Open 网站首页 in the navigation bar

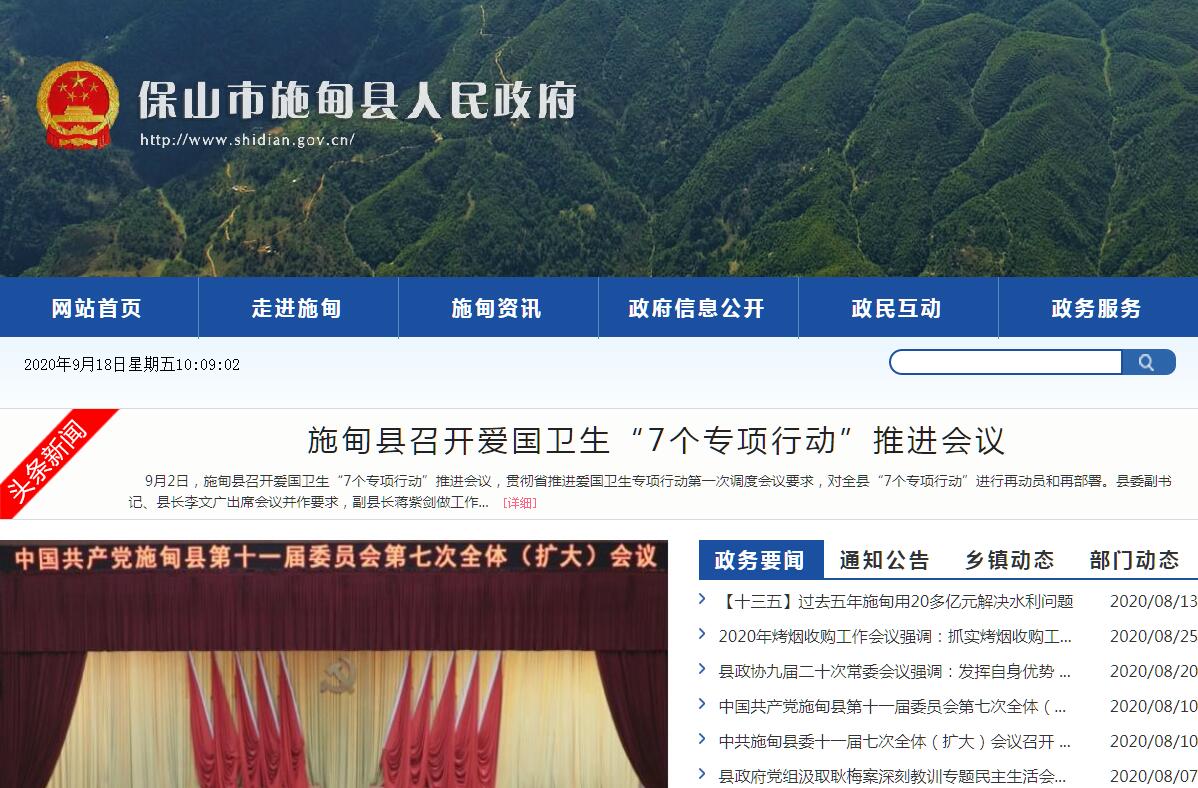pyautogui.click(x=99, y=308)
